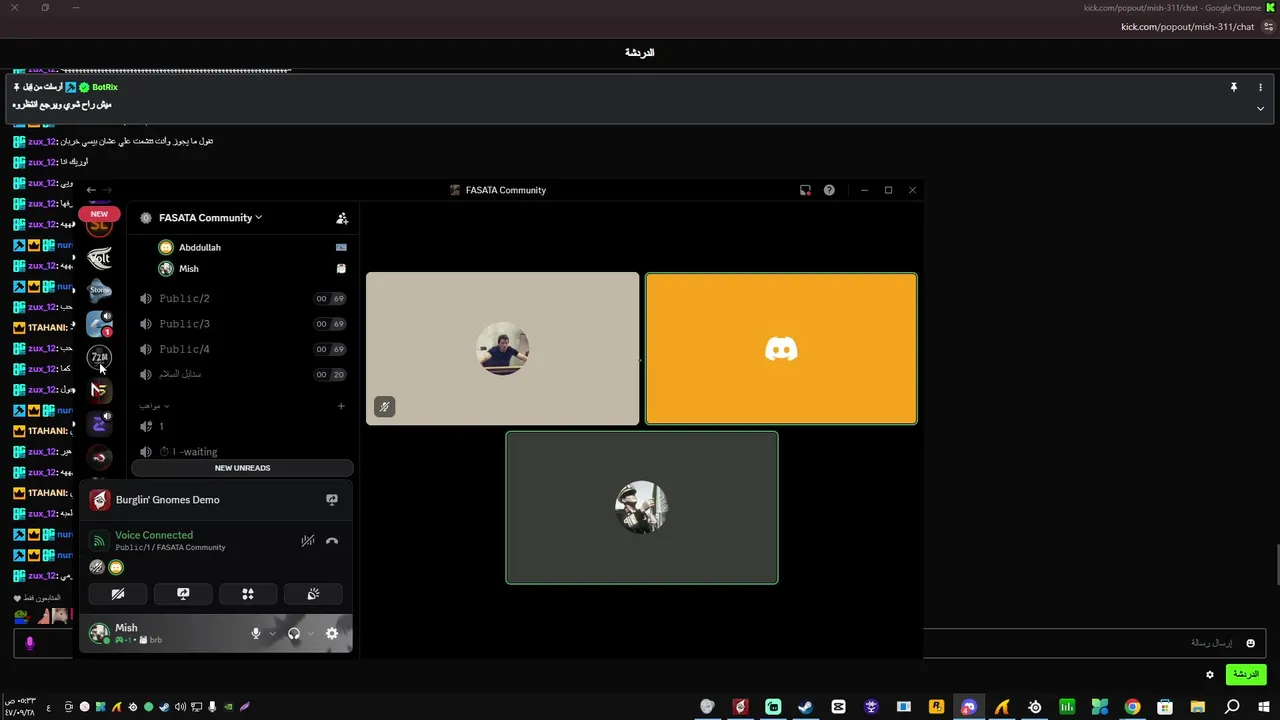Toggle the camera on in Discord
Viewport: 1280px width, 720px height.
coord(118,594)
